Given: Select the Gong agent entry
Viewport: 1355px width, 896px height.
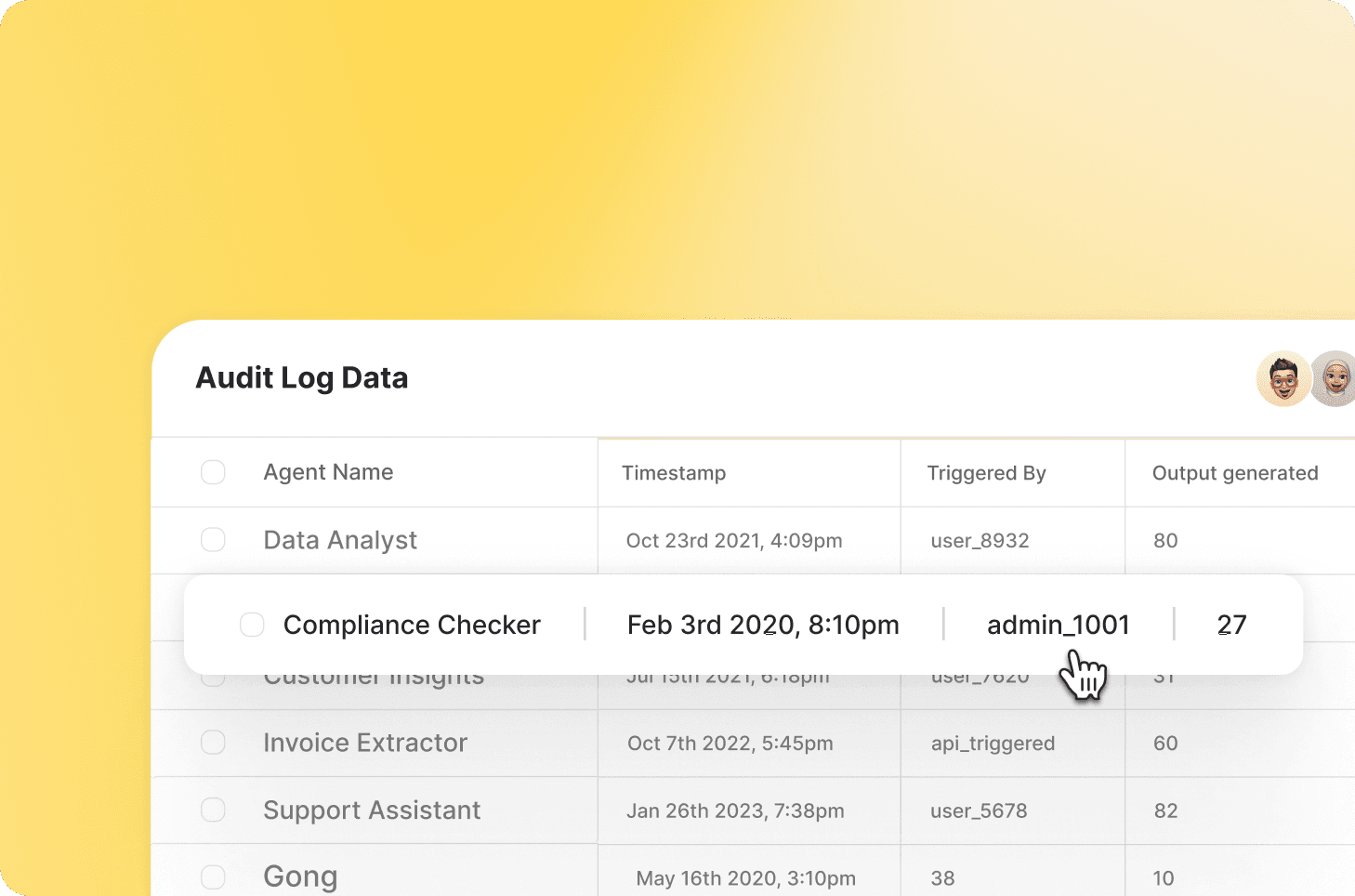Looking at the screenshot, I should (x=300, y=876).
